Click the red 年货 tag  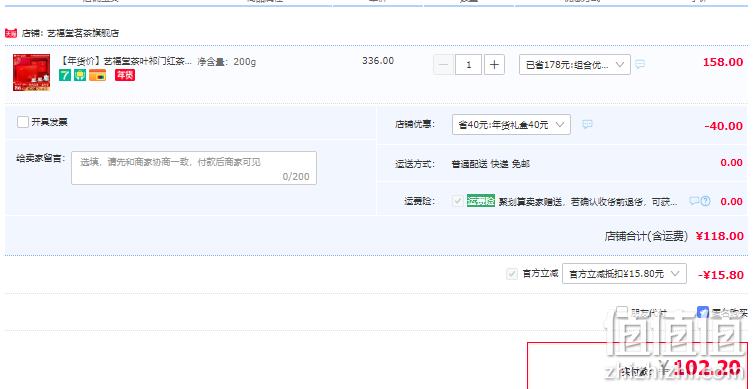click(x=125, y=75)
